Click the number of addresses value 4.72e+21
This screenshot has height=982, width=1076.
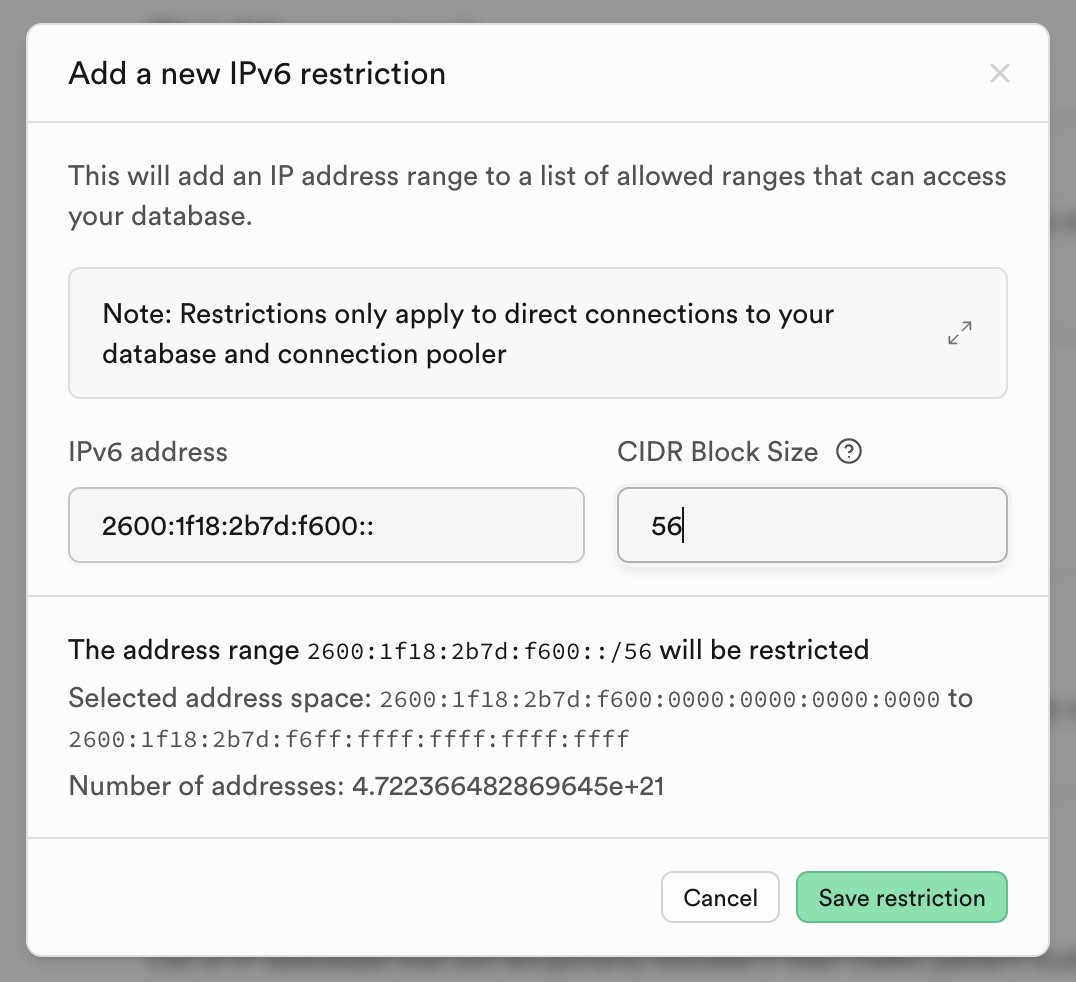(508, 786)
